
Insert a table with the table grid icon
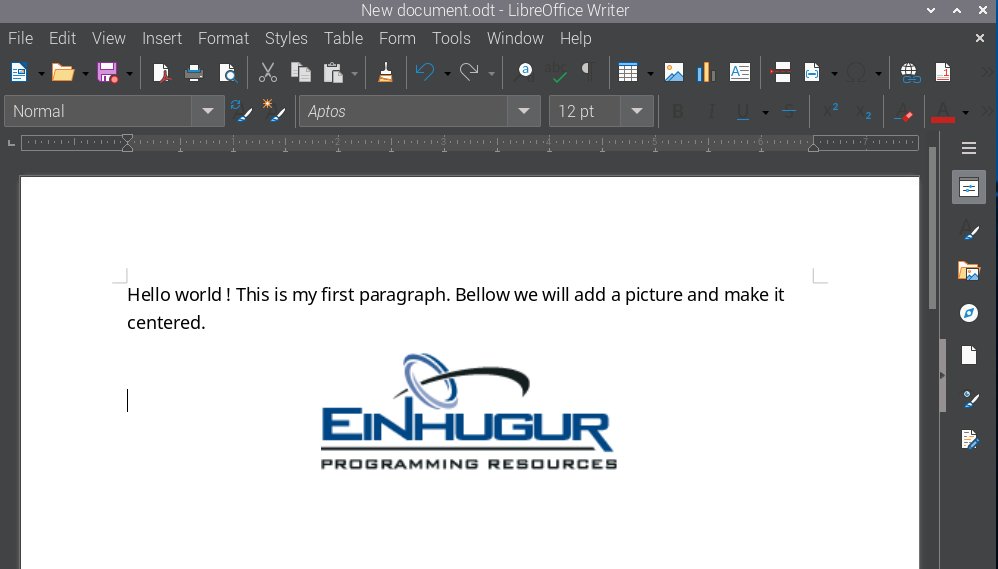pos(628,73)
